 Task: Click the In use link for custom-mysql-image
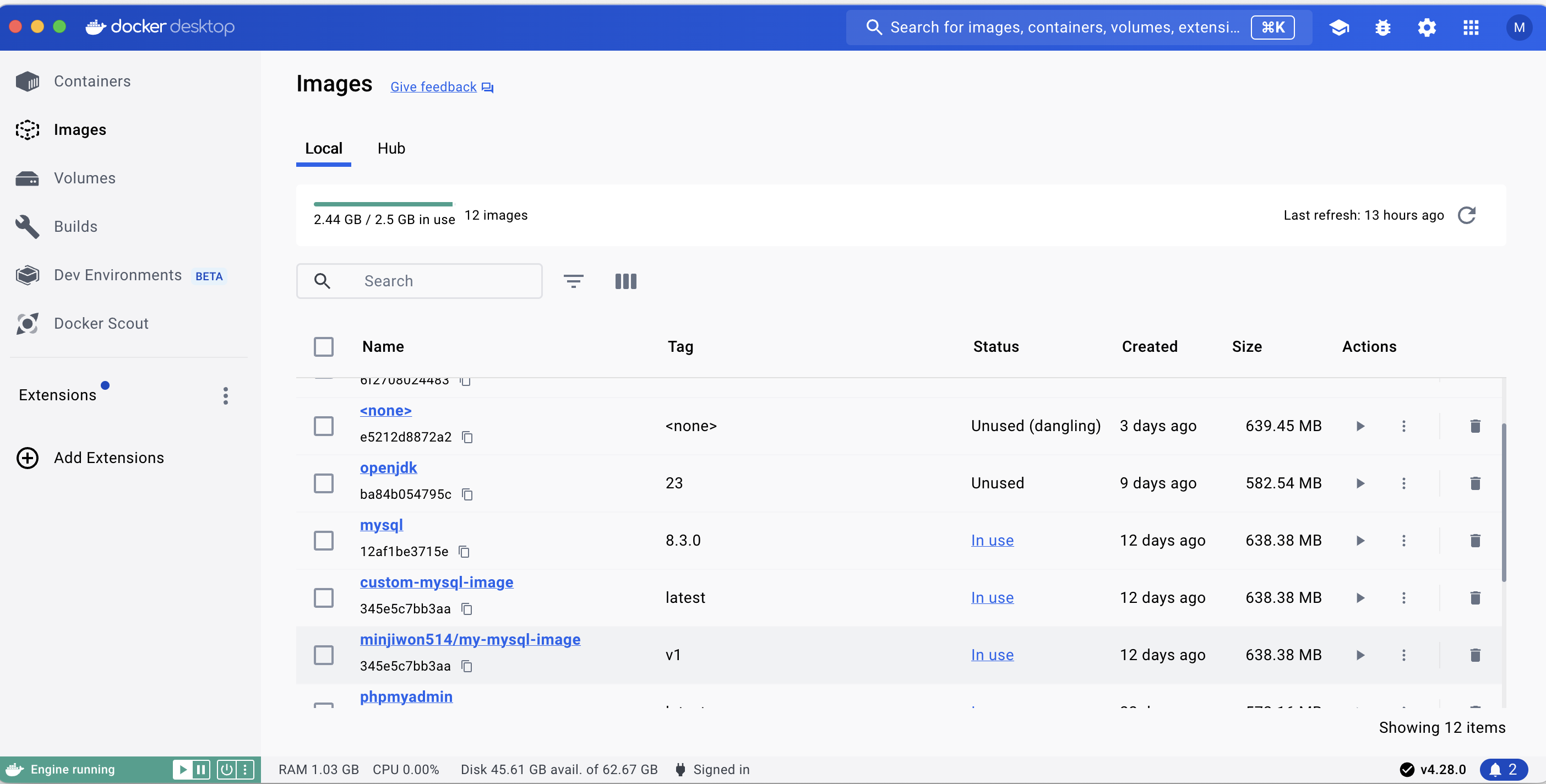[x=992, y=597]
